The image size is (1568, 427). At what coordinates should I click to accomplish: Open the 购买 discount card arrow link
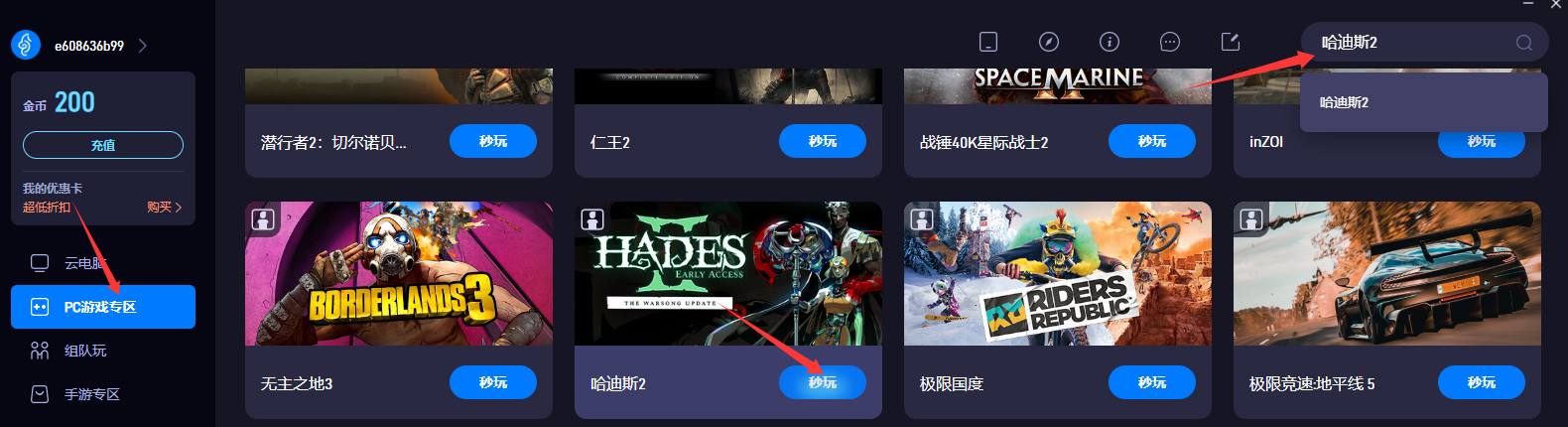(x=164, y=208)
